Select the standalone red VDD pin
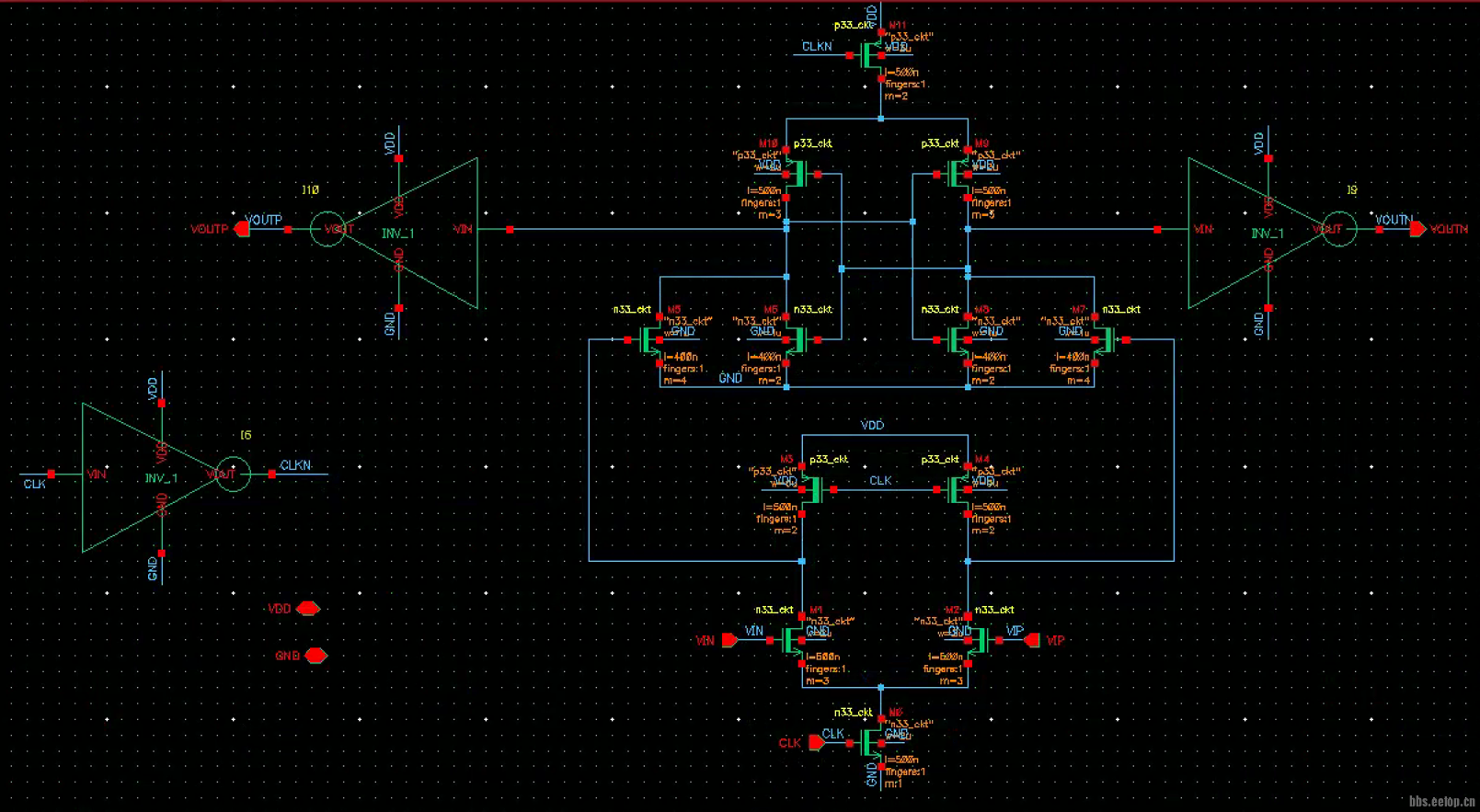 tap(308, 609)
